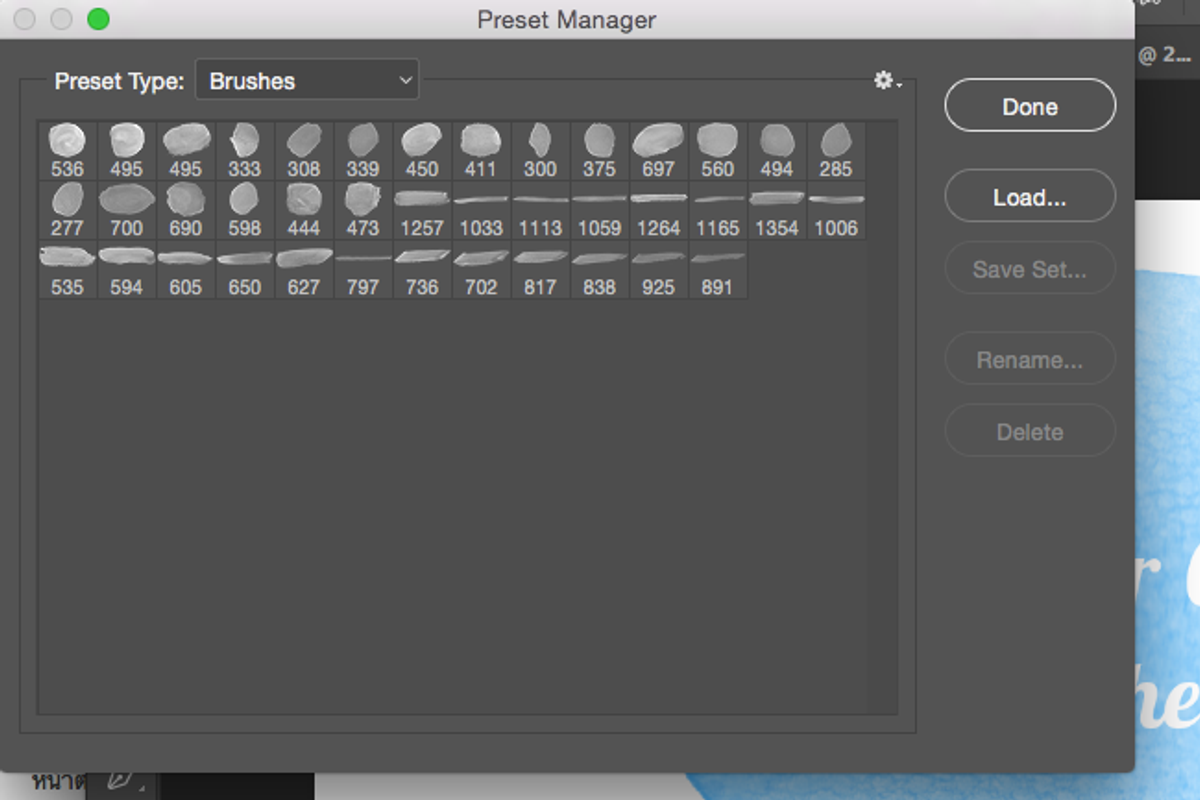Click the Load... button
1200x800 pixels.
pos(1030,197)
